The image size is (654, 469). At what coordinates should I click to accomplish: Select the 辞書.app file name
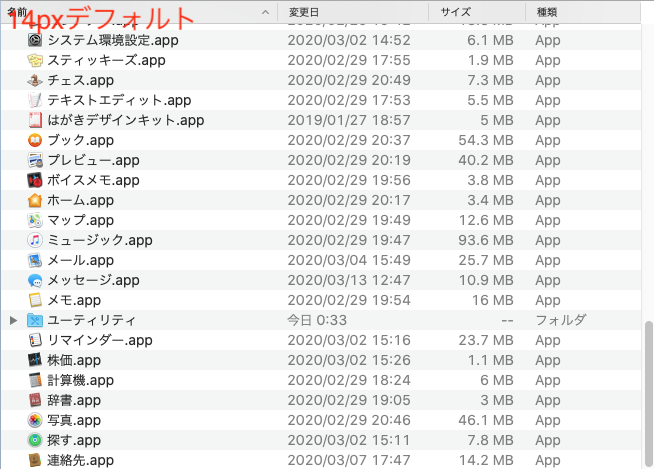coord(74,400)
